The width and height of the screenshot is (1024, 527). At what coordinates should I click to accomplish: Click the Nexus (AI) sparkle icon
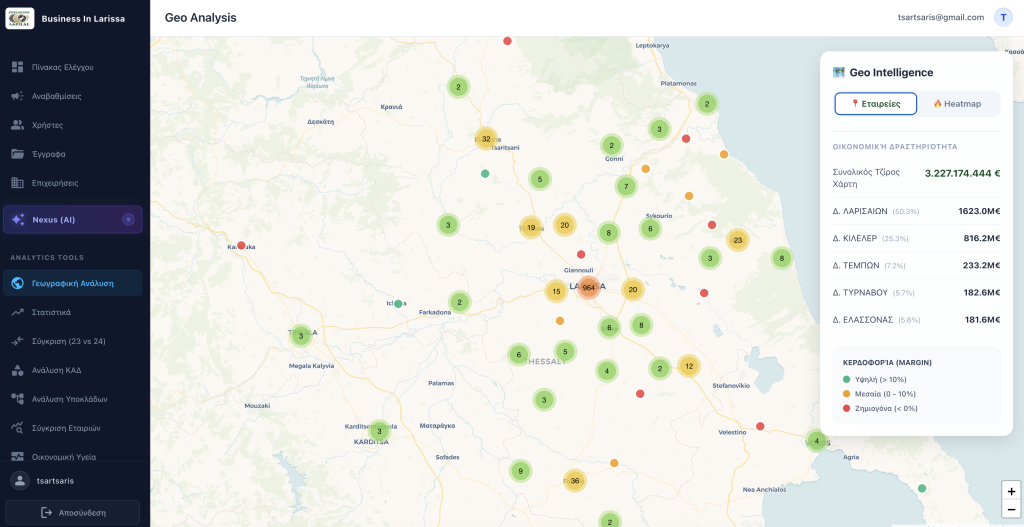click(18, 219)
